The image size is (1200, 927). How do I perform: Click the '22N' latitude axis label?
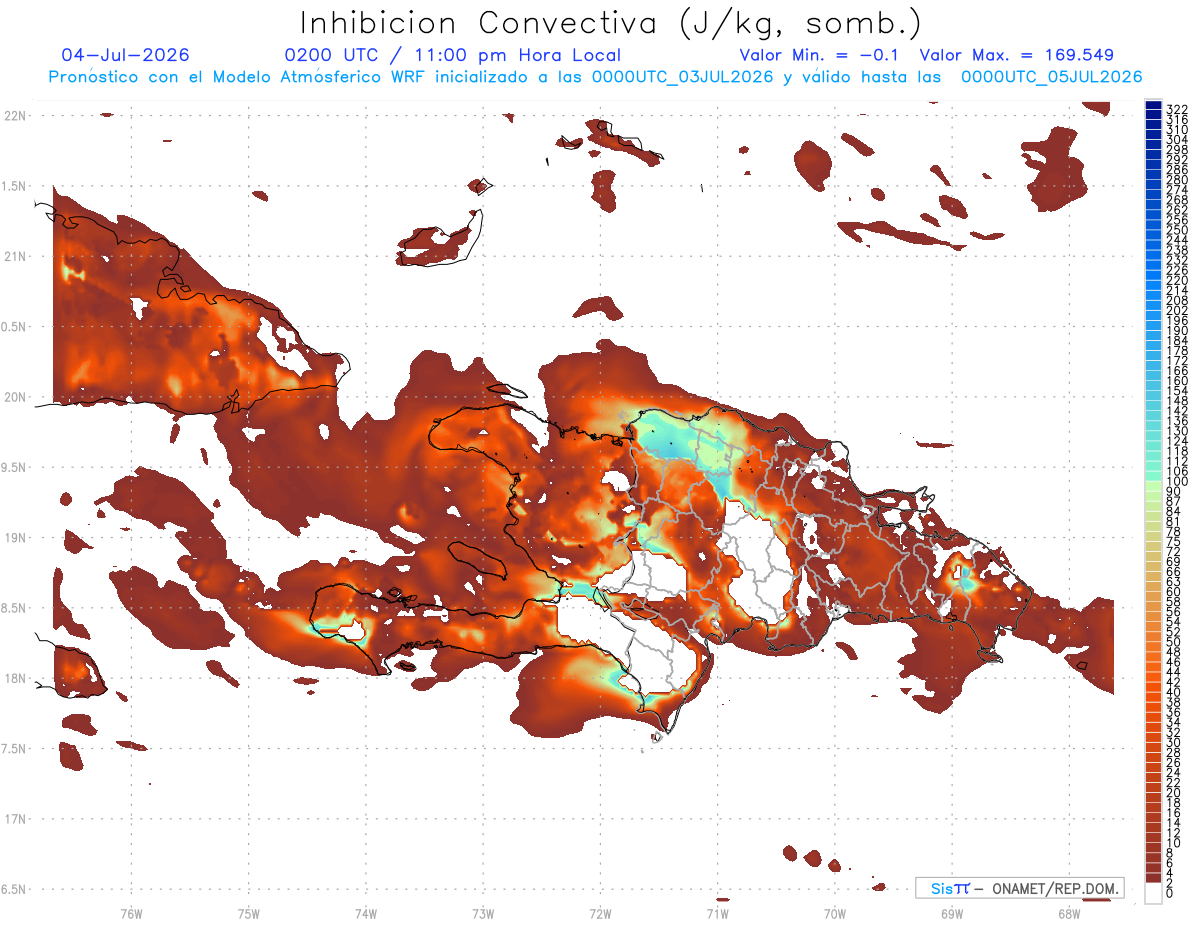[x=15, y=116]
